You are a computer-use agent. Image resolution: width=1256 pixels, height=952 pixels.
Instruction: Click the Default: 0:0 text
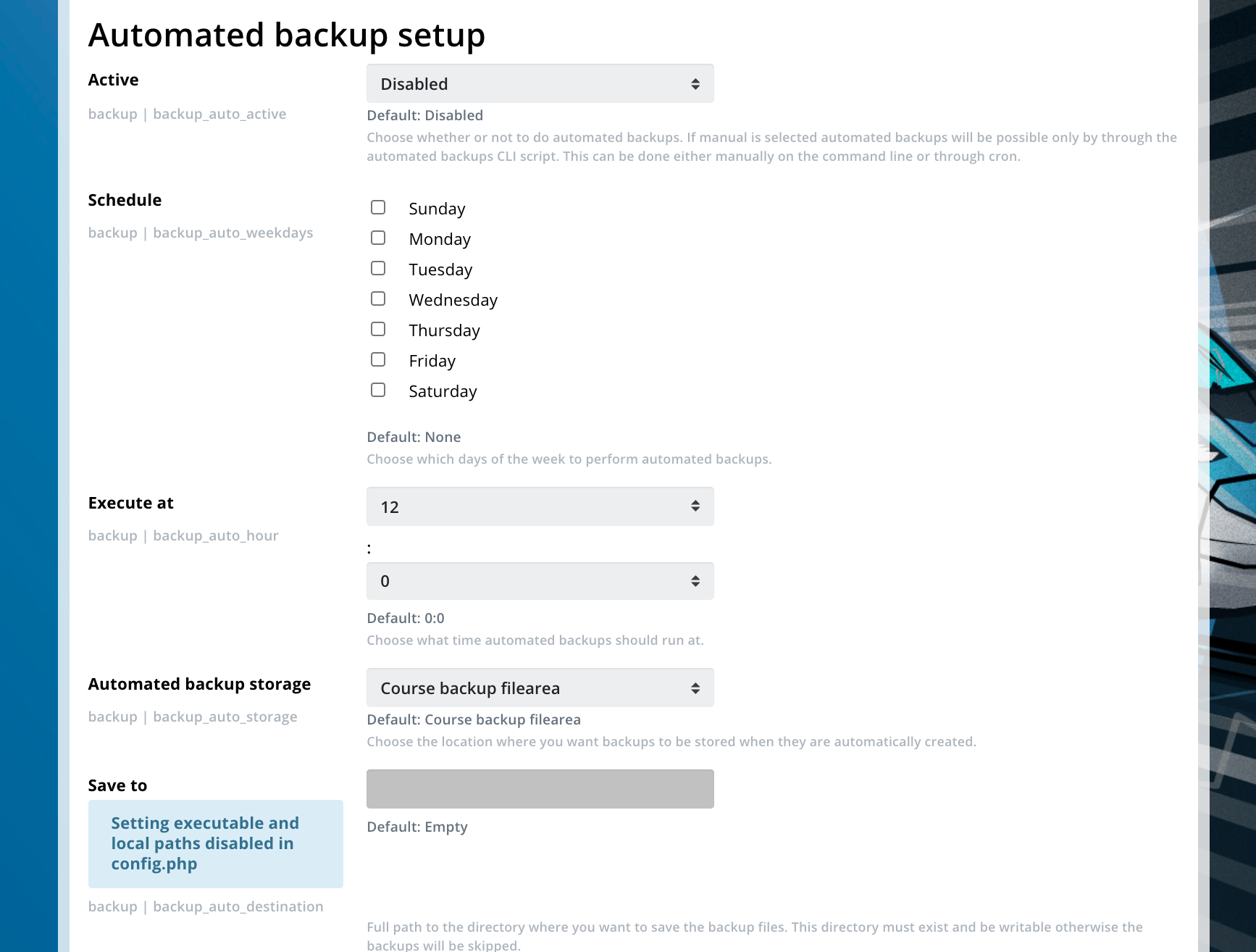click(x=406, y=618)
